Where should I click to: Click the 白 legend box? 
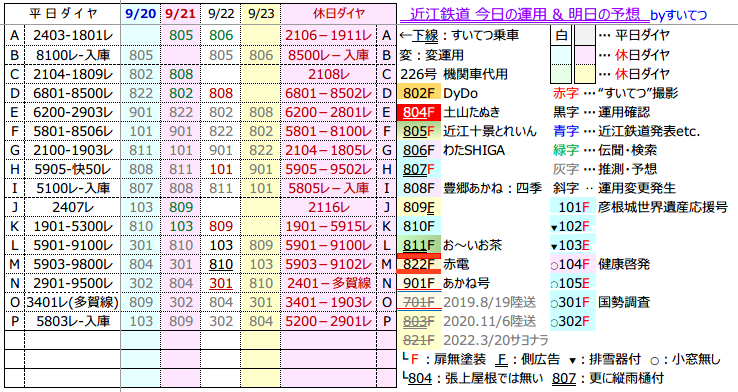[x=561, y=35]
